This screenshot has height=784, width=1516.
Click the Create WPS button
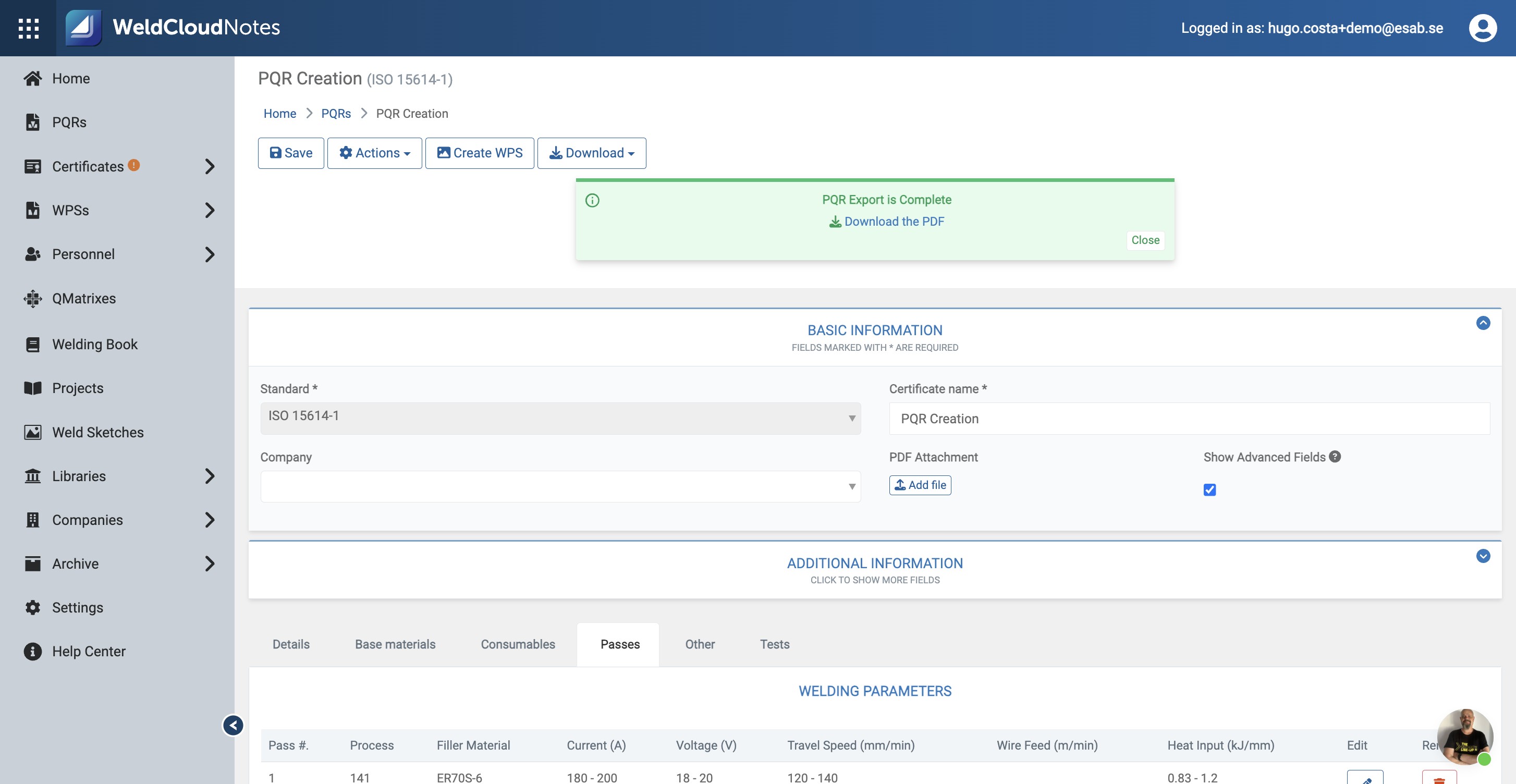point(480,153)
